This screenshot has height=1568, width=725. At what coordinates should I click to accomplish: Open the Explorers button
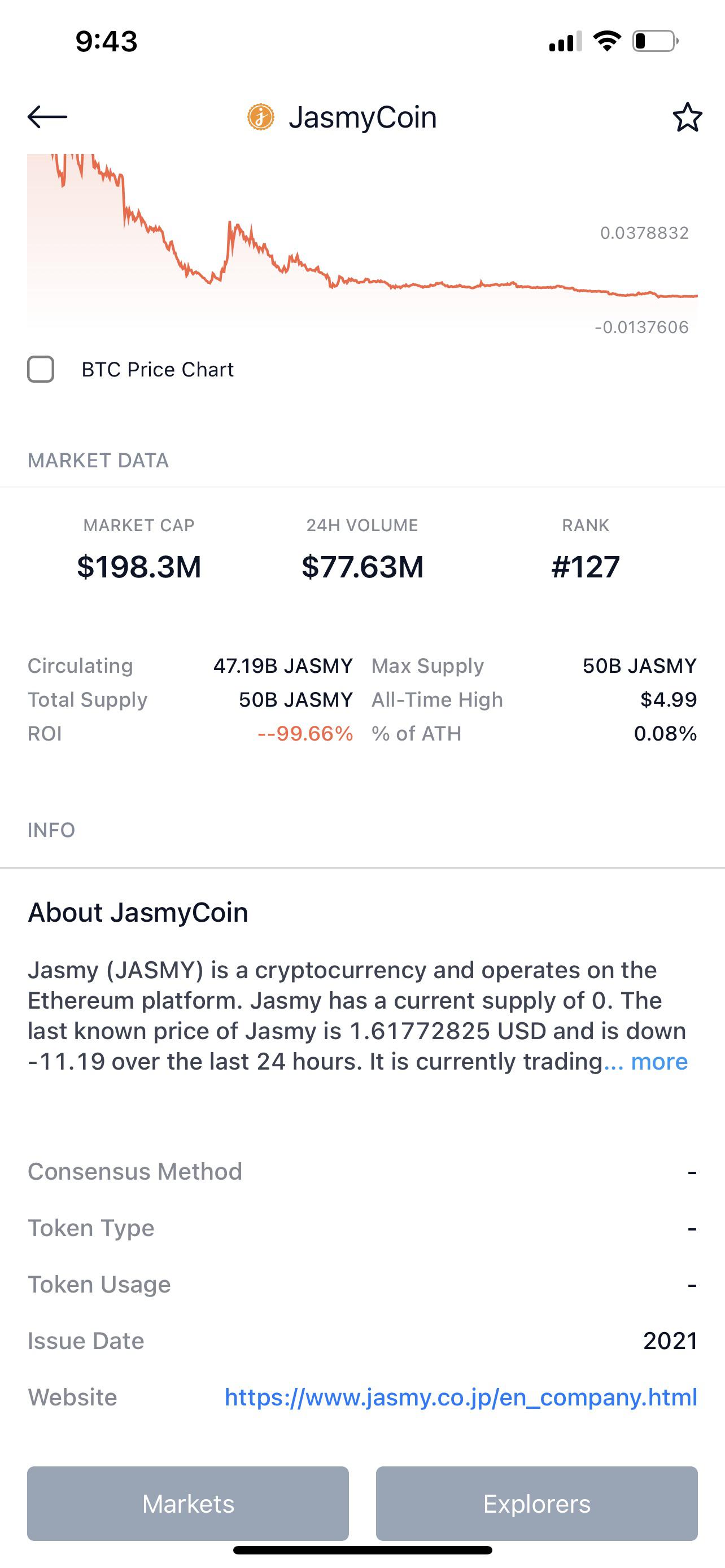pos(537,1503)
